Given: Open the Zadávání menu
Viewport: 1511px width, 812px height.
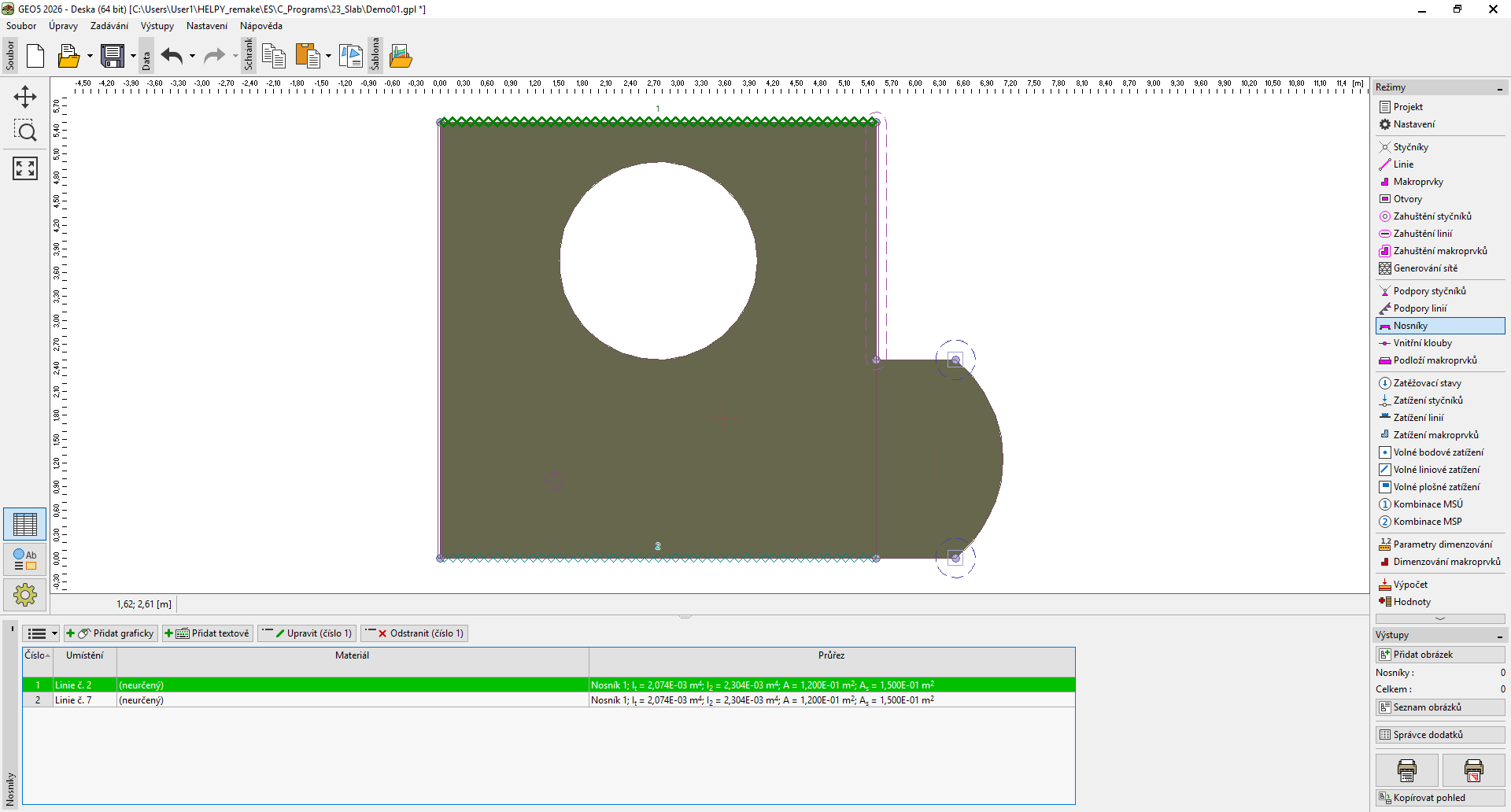Looking at the screenshot, I should click(x=109, y=26).
